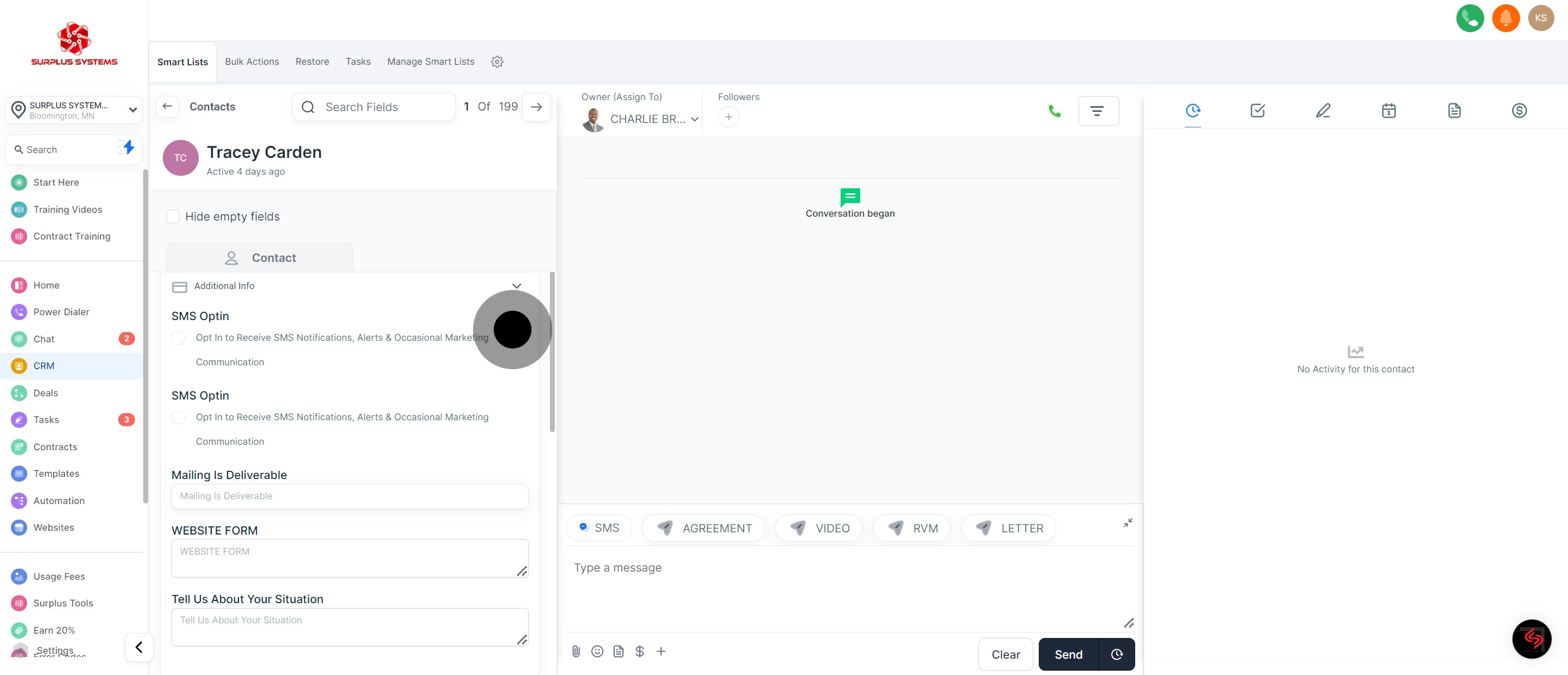The width and height of the screenshot is (1568, 675).
Task: Open the notes pencil icon in right panel
Action: click(x=1322, y=110)
